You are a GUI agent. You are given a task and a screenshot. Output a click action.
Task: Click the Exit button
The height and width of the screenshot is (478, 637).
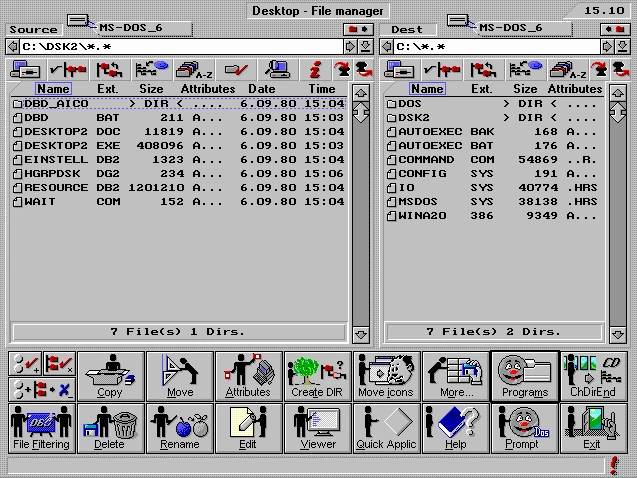(594, 428)
